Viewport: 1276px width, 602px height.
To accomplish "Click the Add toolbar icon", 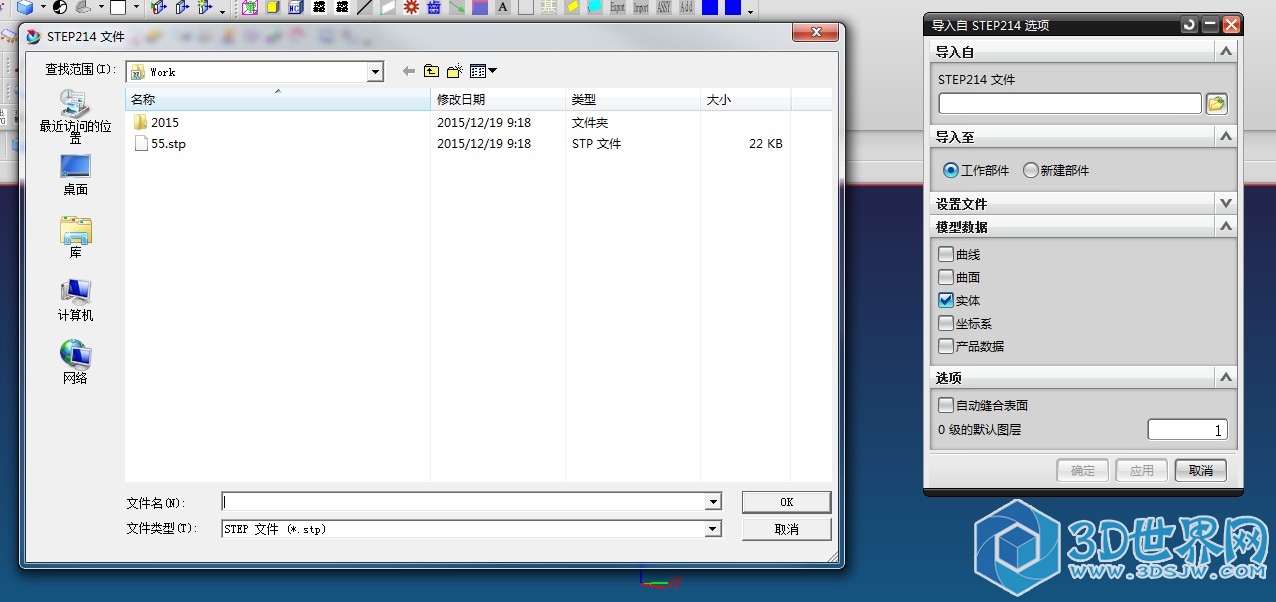I will [686, 7].
